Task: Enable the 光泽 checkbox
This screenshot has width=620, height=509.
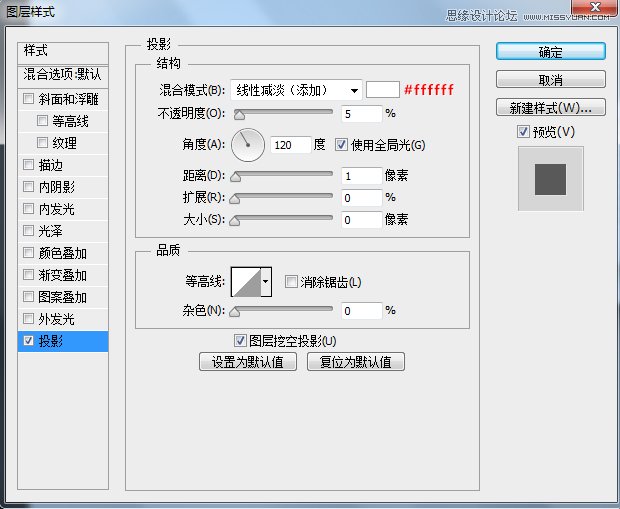Action: point(28,230)
